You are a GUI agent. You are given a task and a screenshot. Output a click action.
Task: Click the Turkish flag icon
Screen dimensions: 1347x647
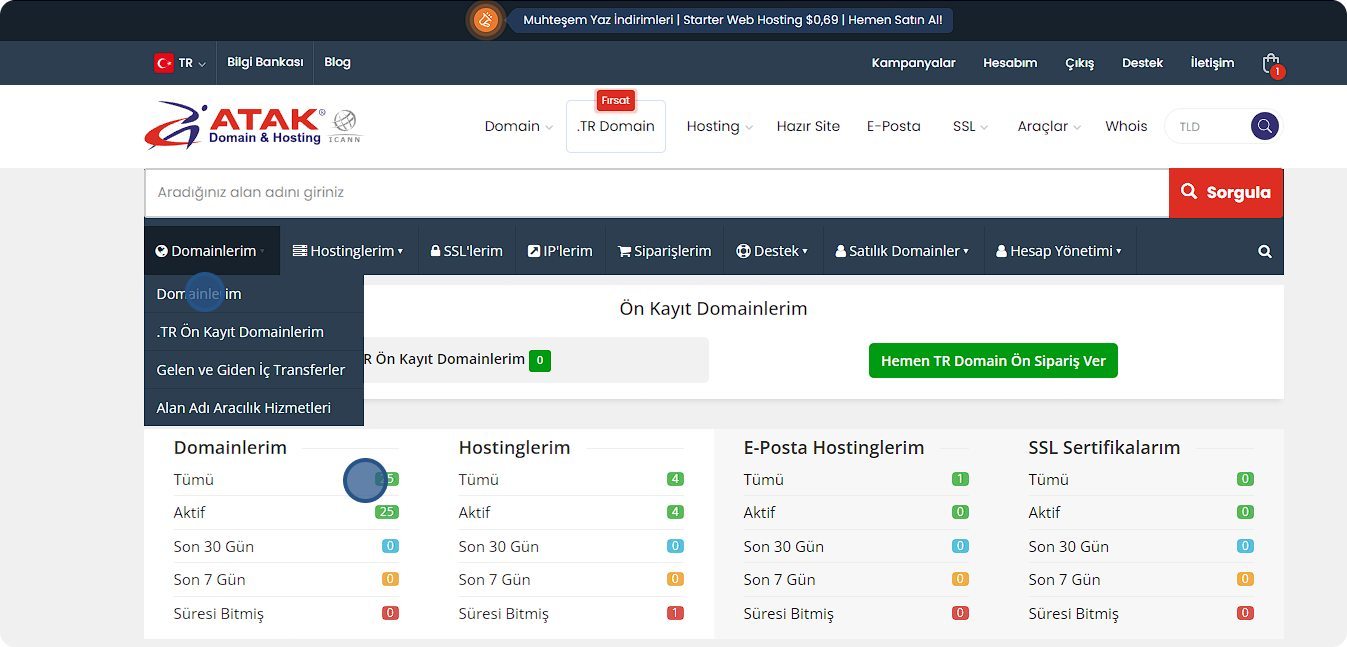pyautogui.click(x=163, y=63)
